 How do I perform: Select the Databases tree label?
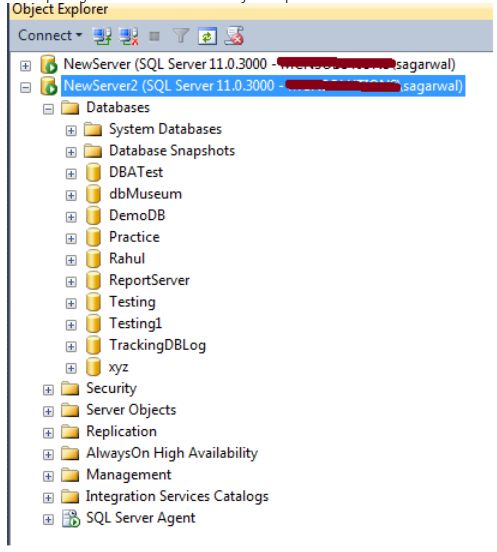click(118, 107)
